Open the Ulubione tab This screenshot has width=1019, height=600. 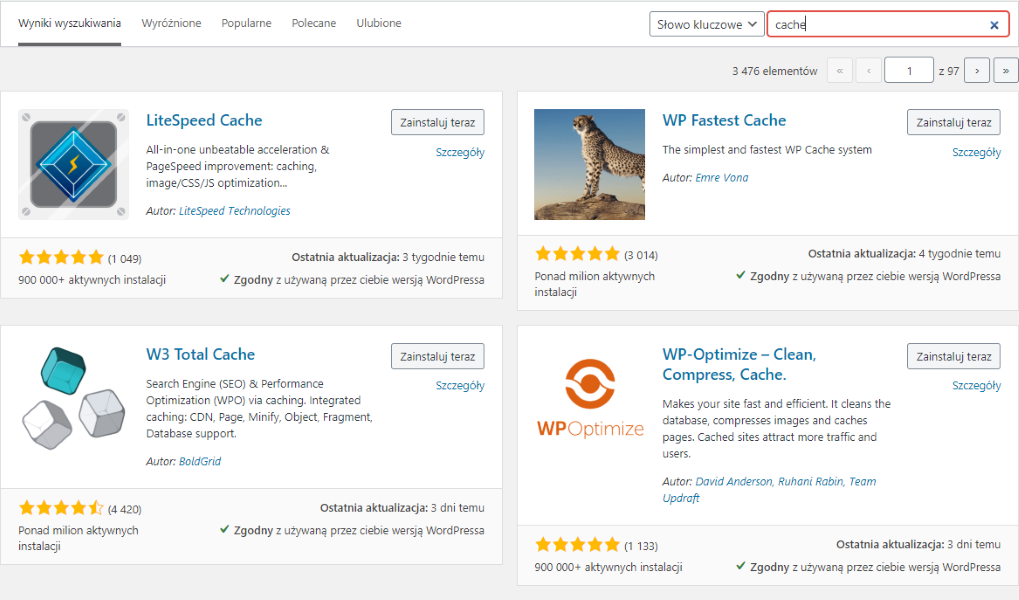(379, 23)
